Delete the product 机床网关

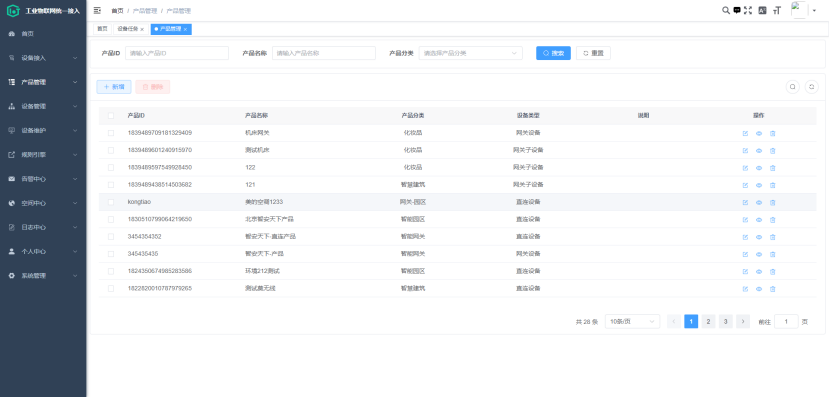pyautogui.click(x=772, y=133)
